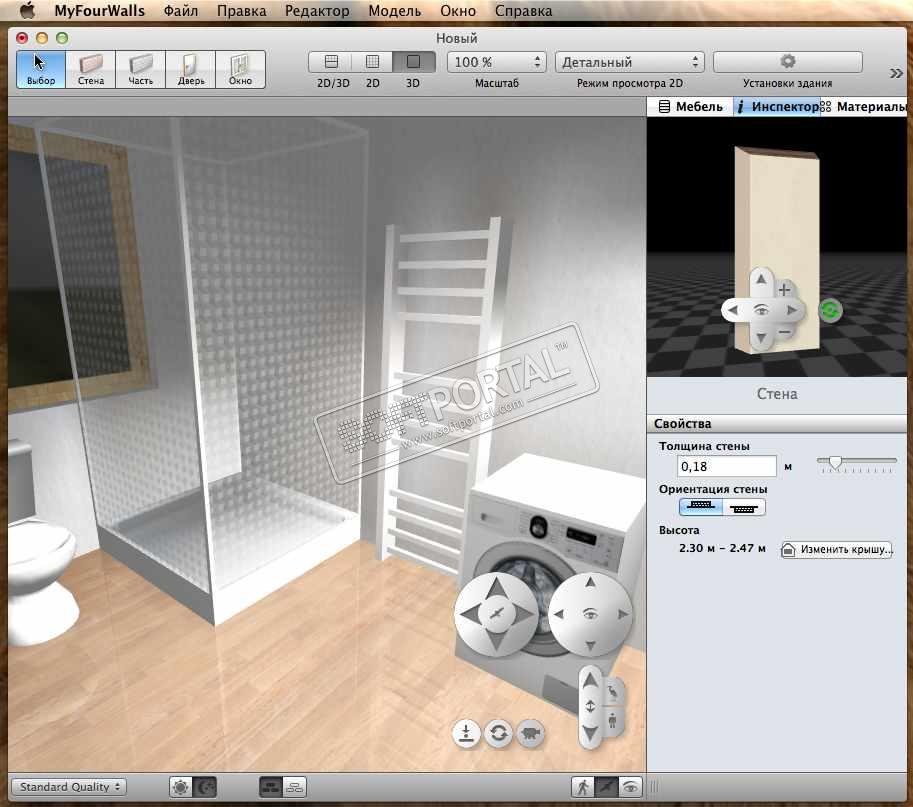Switch to walking navigation mode
Screen dimensions: 913x807
click(x=583, y=787)
